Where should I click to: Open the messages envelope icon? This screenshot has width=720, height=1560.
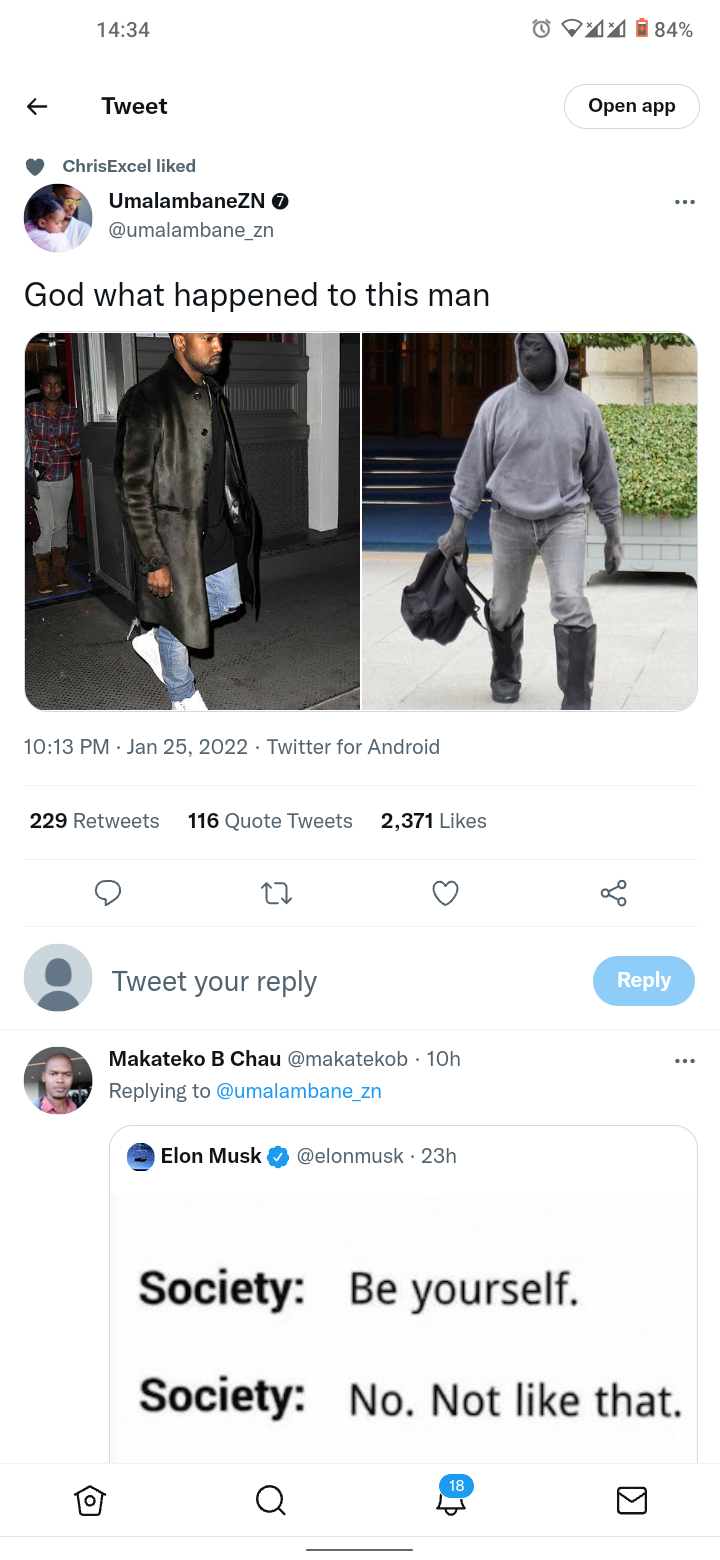pos(631,1500)
